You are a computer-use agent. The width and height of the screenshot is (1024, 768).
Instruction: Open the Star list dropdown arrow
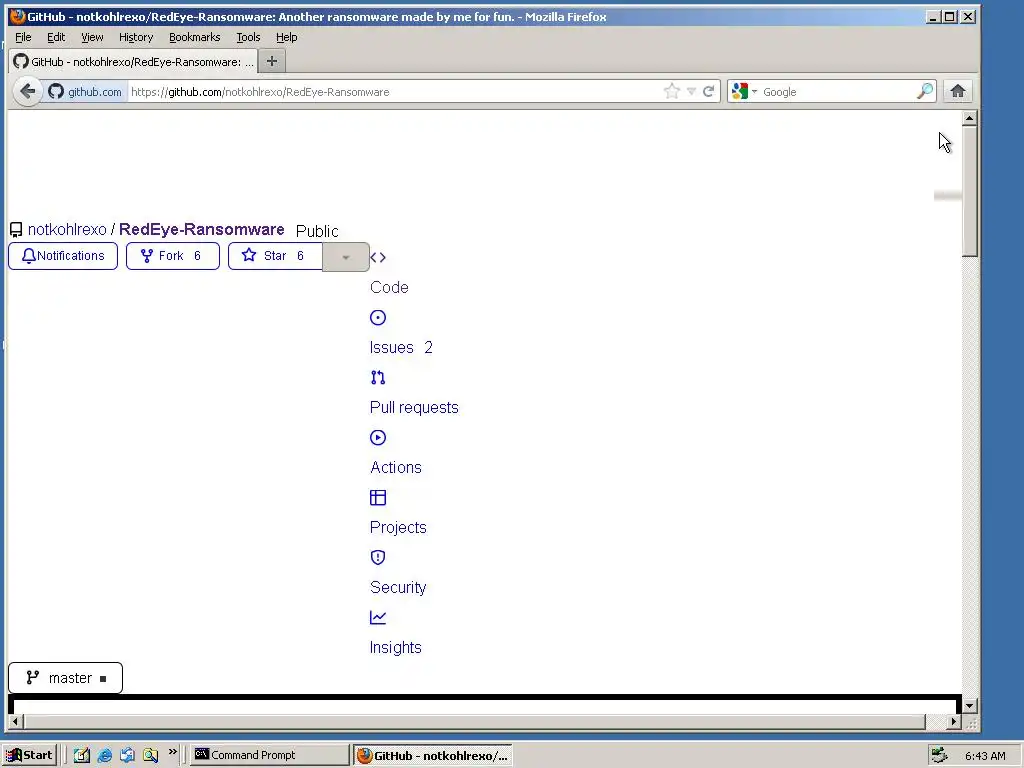[x=345, y=257]
